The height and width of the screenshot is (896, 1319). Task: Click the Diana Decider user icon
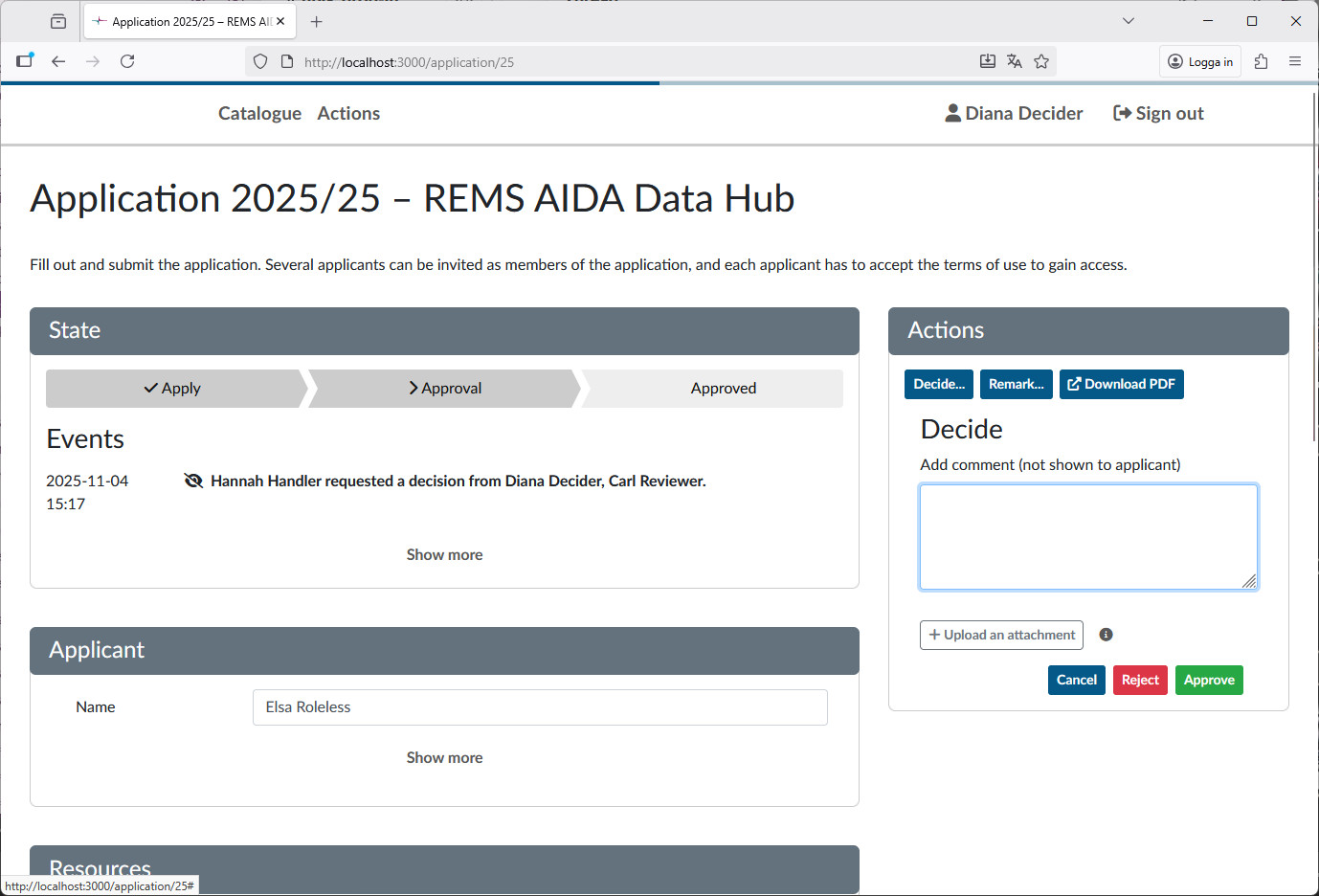coord(952,113)
